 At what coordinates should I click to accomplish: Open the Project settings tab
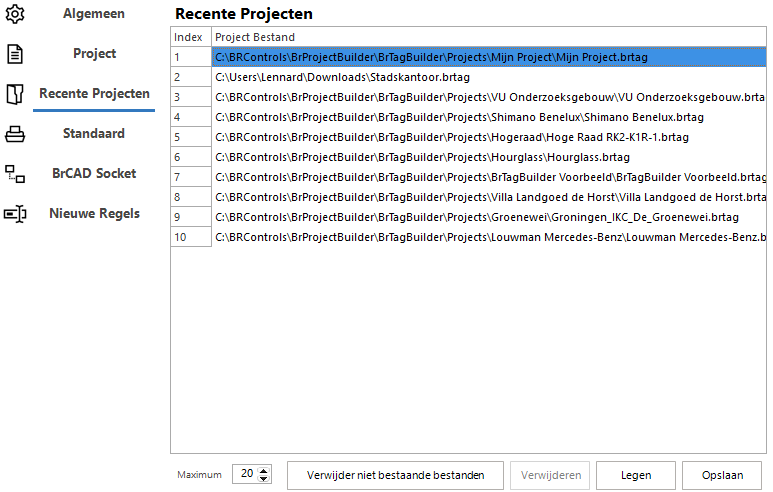pos(94,53)
